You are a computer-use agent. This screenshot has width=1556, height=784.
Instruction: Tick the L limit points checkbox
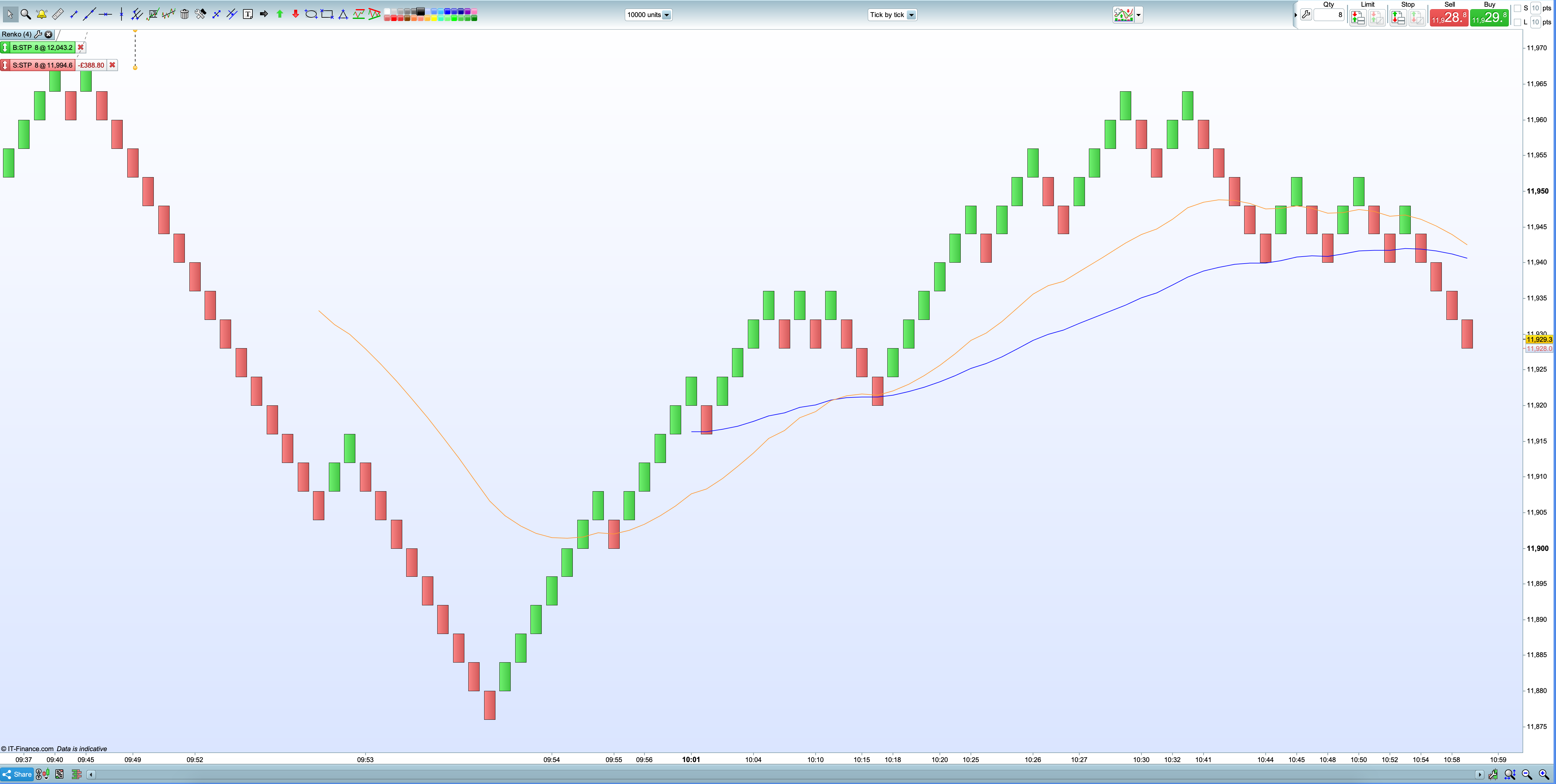(x=1517, y=22)
